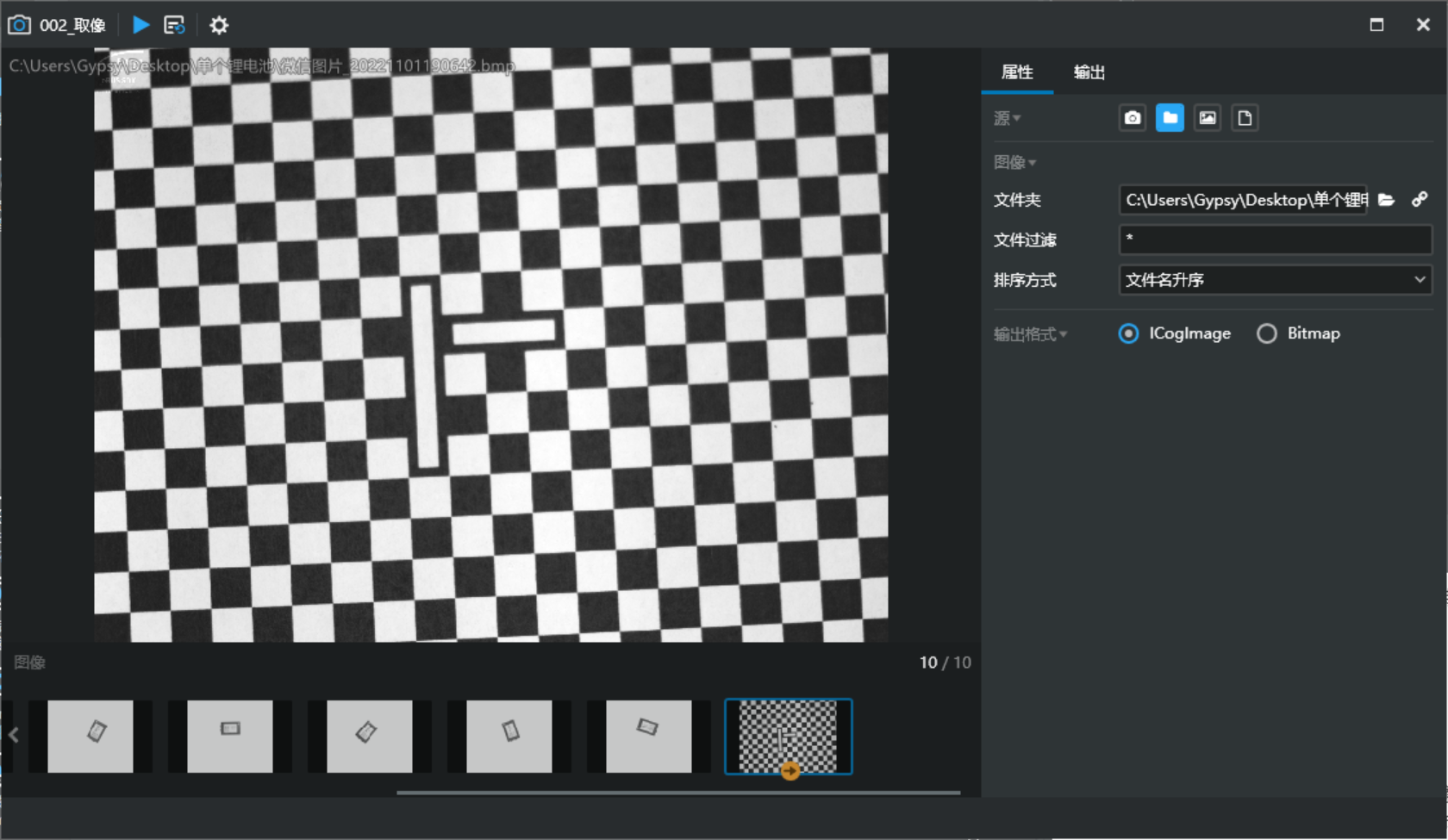This screenshot has width=1448, height=840.
Task: Select single image file source icon
Action: click(x=1208, y=118)
